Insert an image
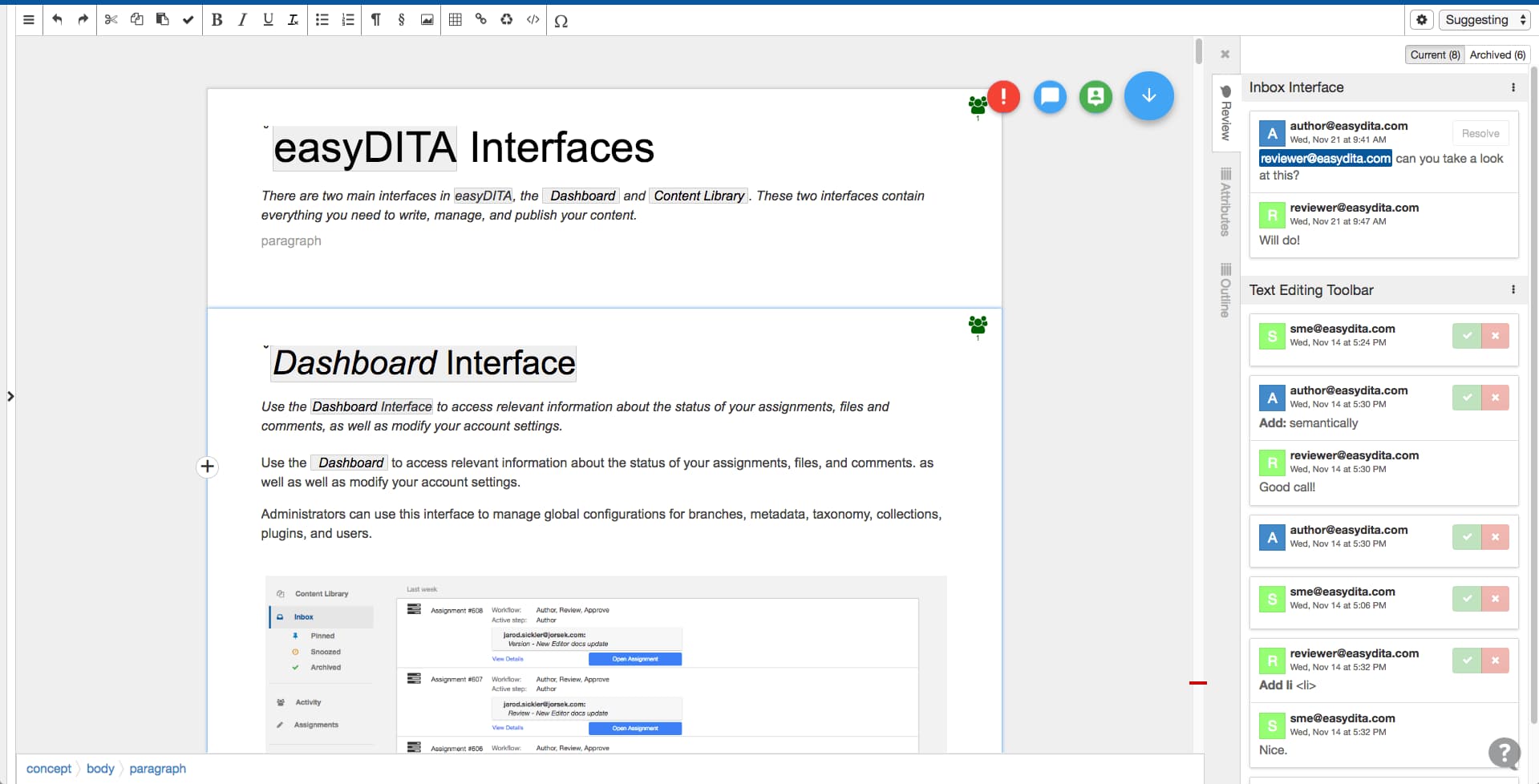Viewport: 1539px width, 784px height. point(427,20)
